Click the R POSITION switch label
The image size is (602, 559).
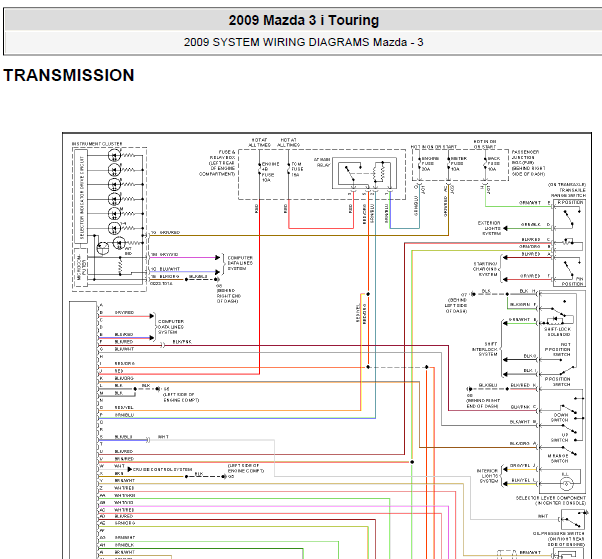point(570,202)
